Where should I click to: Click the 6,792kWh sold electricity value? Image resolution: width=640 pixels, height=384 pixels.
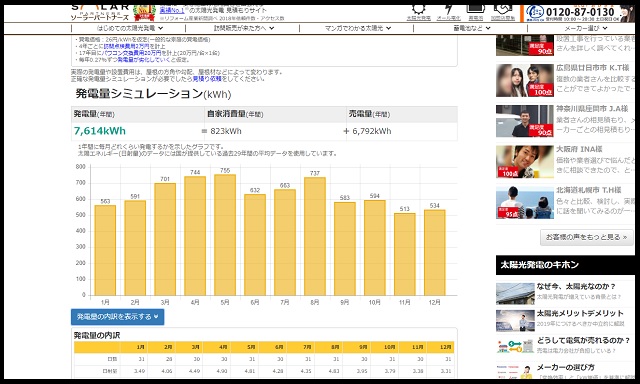[371, 131]
